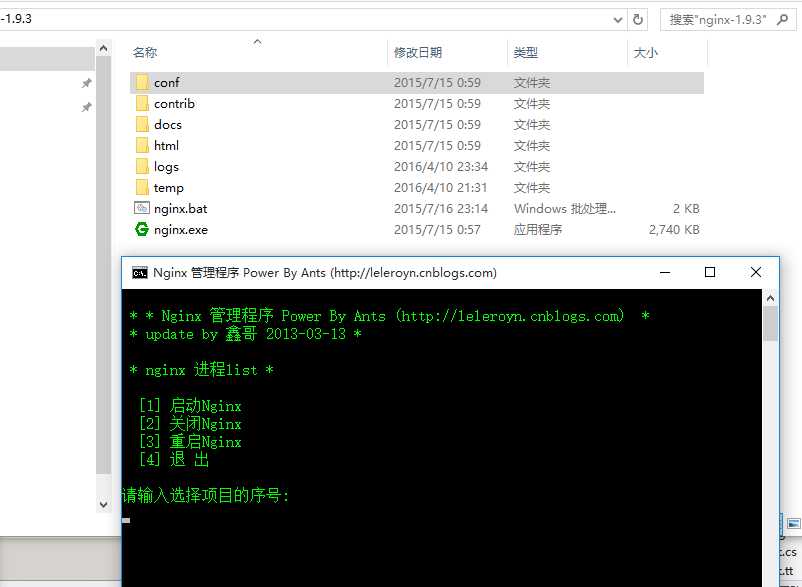Click the Nginx console window title bar text

(325, 273)
